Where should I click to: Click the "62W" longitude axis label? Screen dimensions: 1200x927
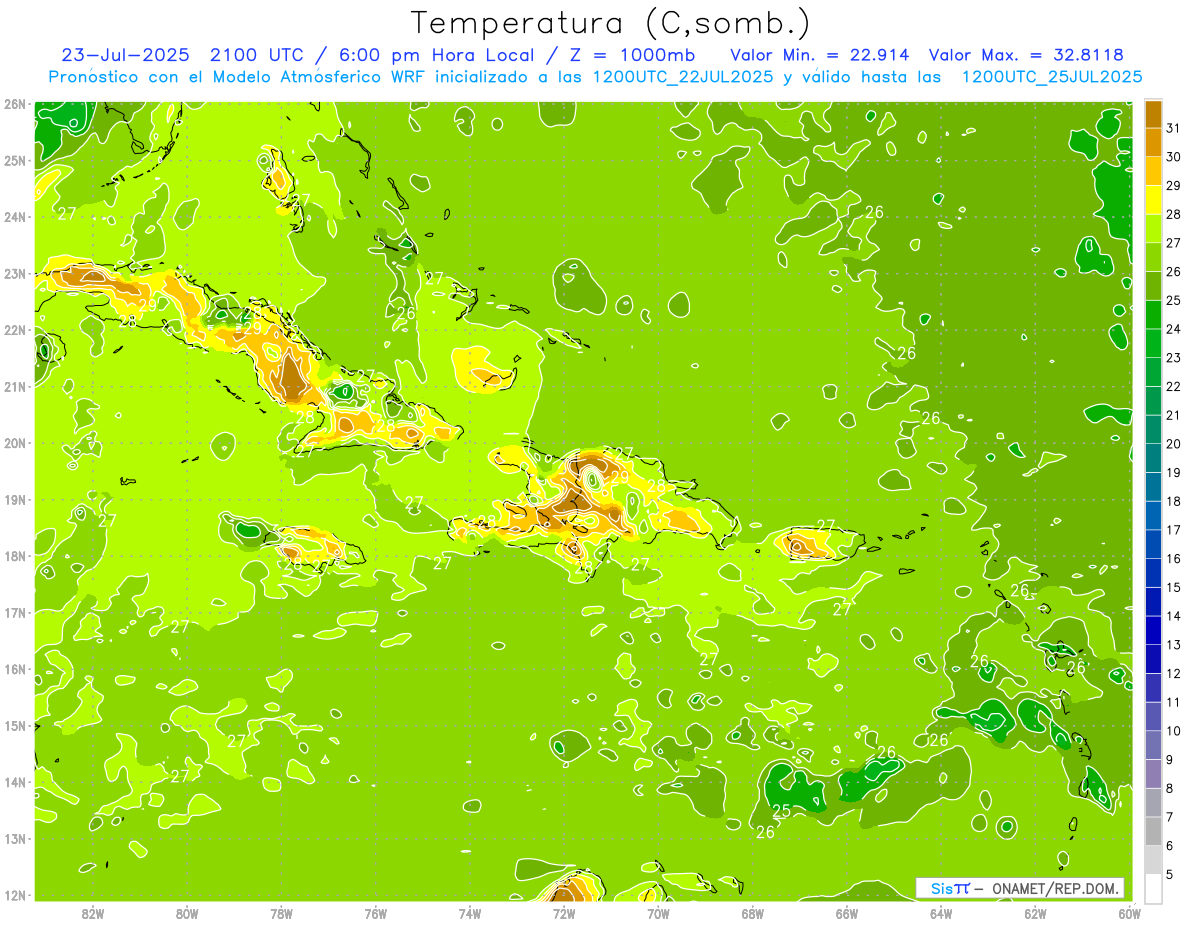point(1035,914)
